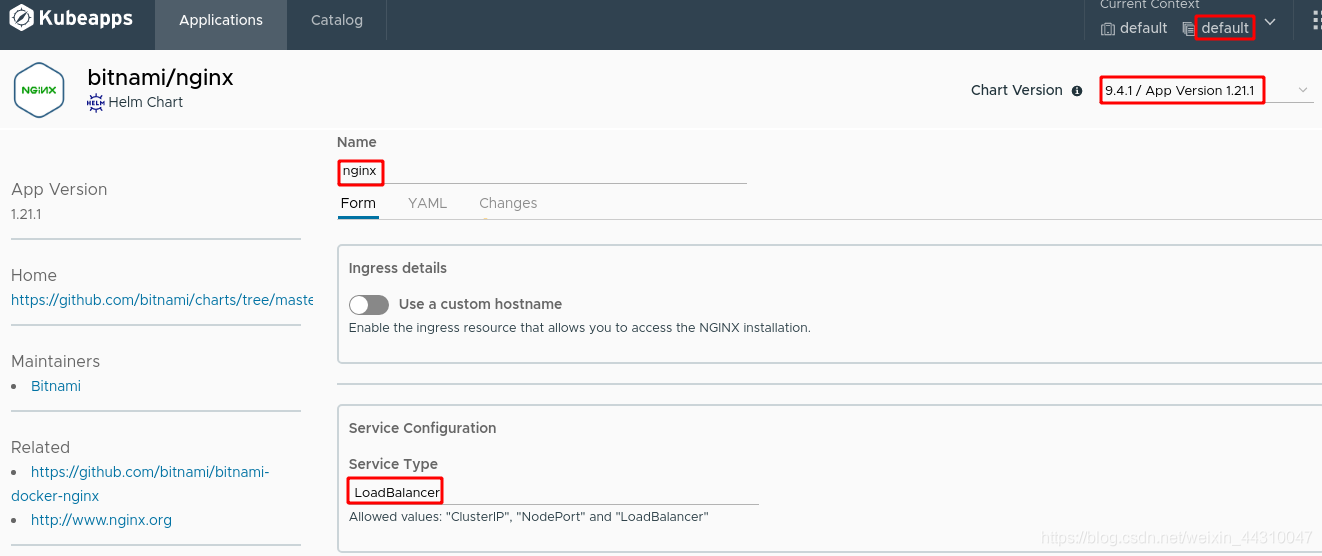Click the Ingress details heading

coord(398,268)
